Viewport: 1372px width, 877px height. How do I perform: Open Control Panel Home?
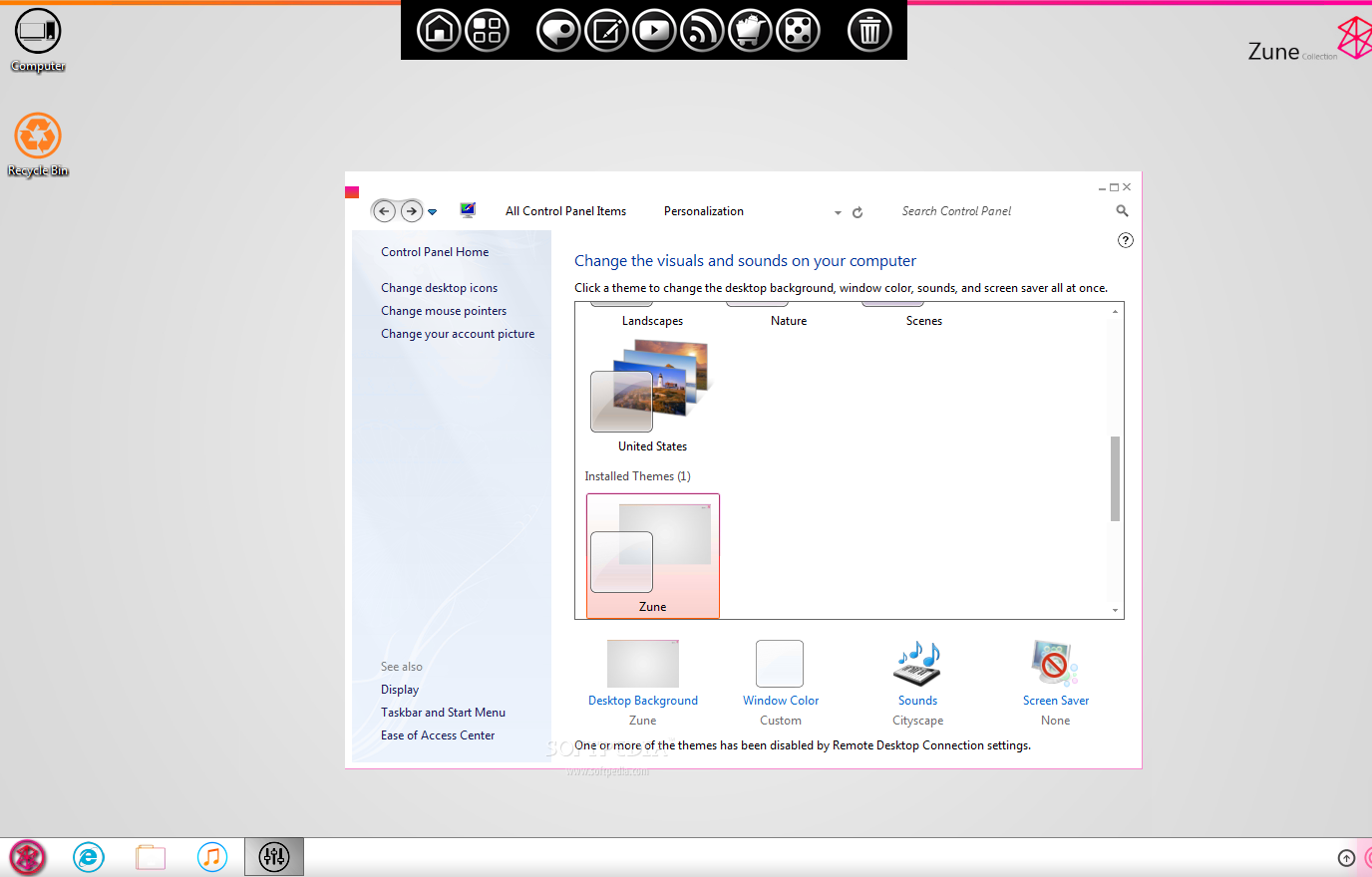click(435, 252)
